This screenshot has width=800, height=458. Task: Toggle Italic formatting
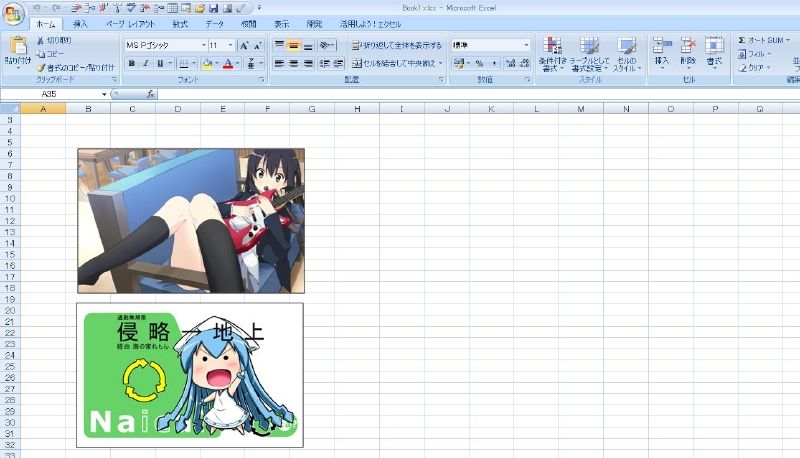pos(146,63)
